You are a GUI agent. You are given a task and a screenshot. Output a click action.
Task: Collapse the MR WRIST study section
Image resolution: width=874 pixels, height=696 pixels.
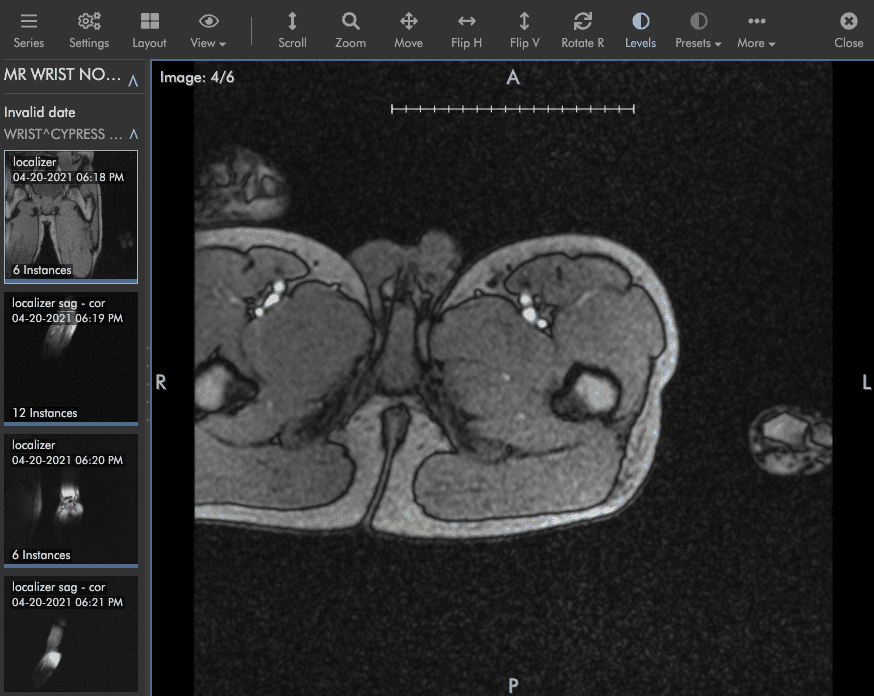coord(131,74)
